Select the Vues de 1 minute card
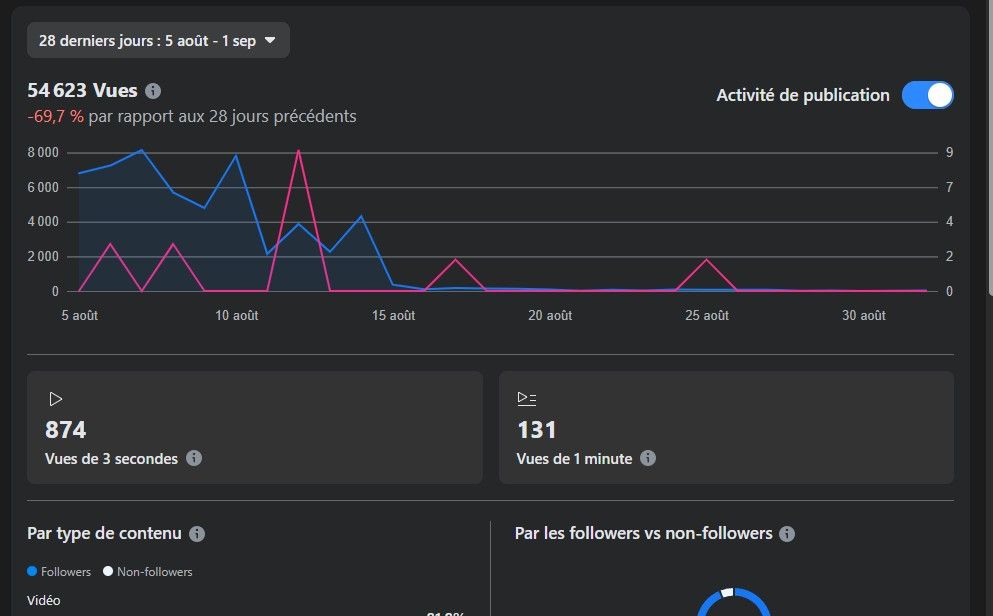The width and height of the screenshot is (993, 616). pyautogui.click(x=726, y=427)
